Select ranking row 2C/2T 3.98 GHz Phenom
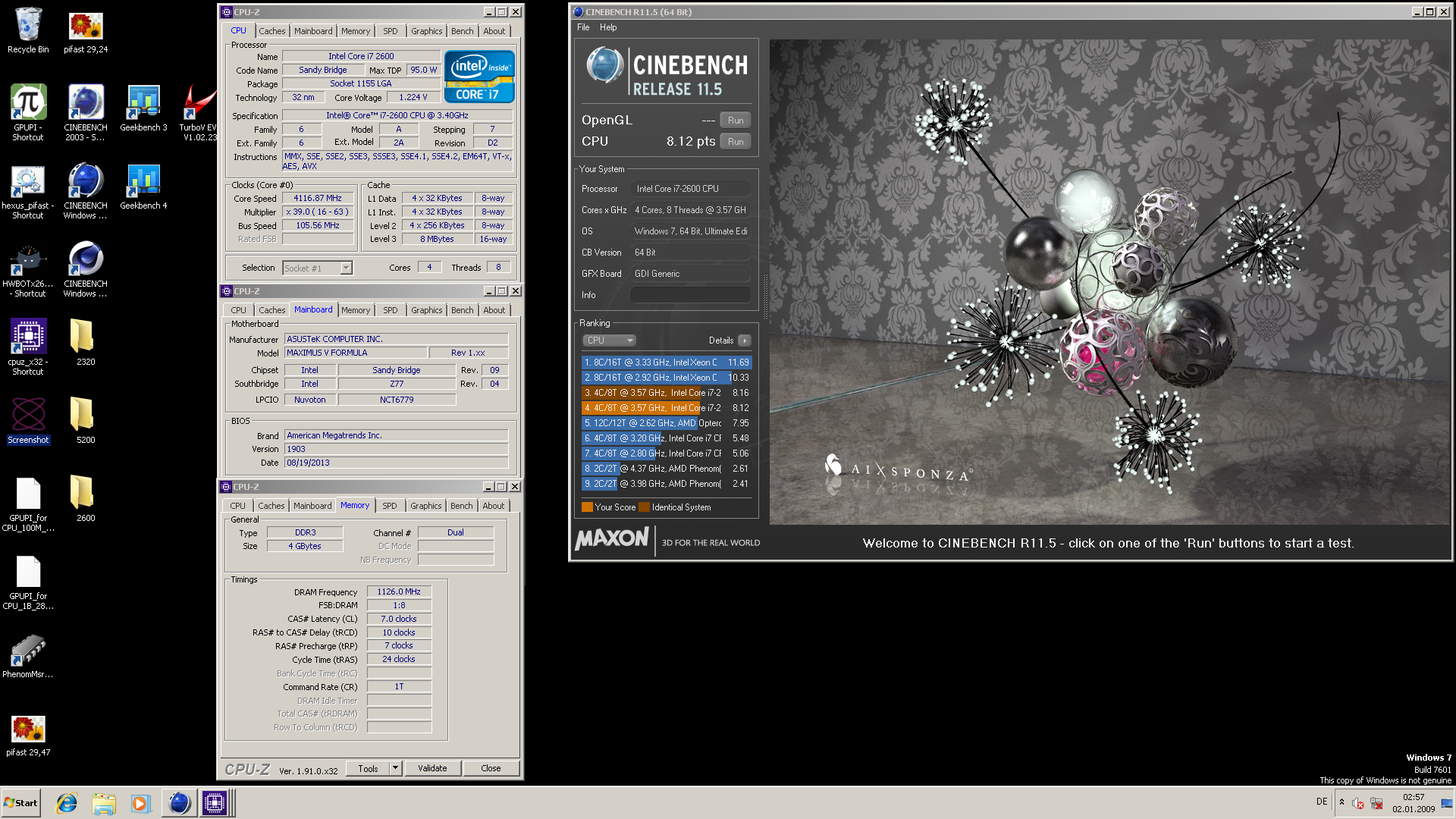Screen dimensions: 1456x819 click(x=667, y=484)
